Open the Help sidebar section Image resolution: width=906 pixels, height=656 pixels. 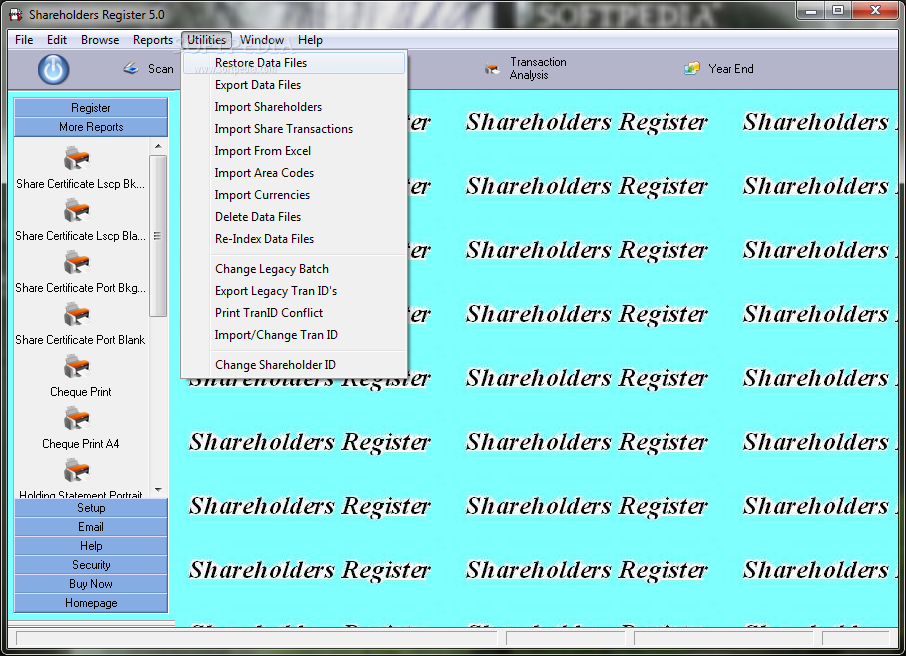(91, 546)
